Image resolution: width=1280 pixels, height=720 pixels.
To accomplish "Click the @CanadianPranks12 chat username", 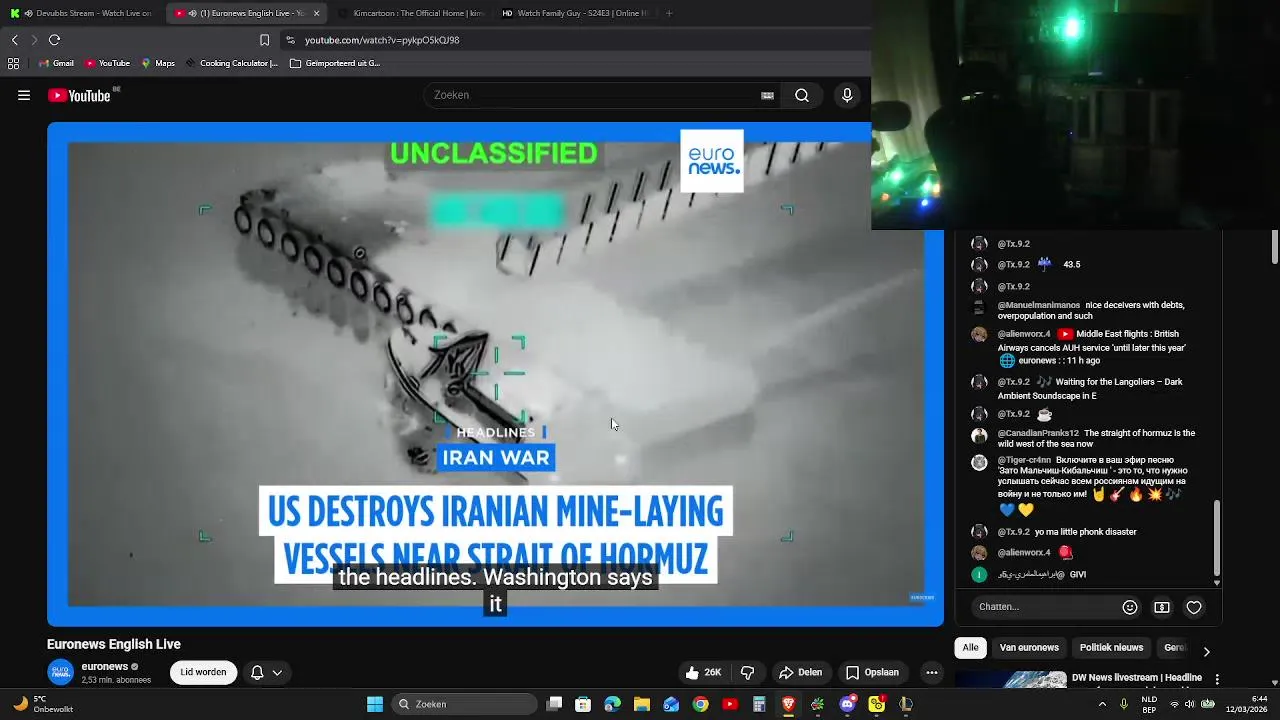I will 1038,433.
